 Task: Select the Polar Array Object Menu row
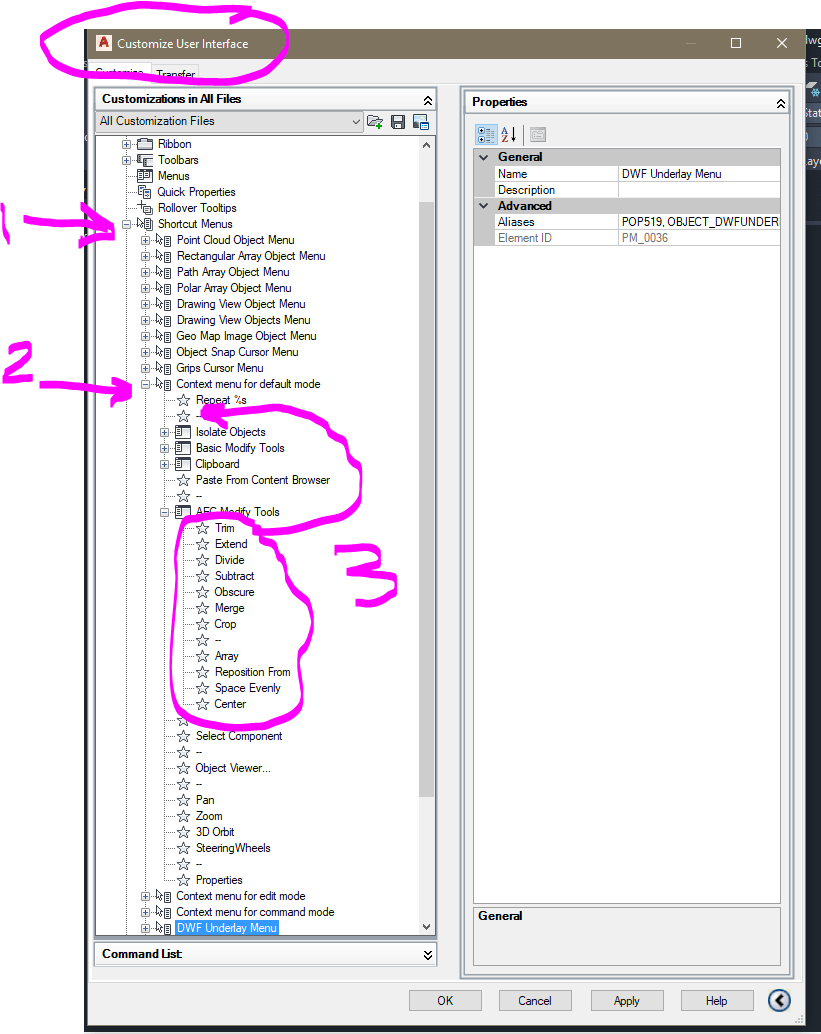(233, 288)
